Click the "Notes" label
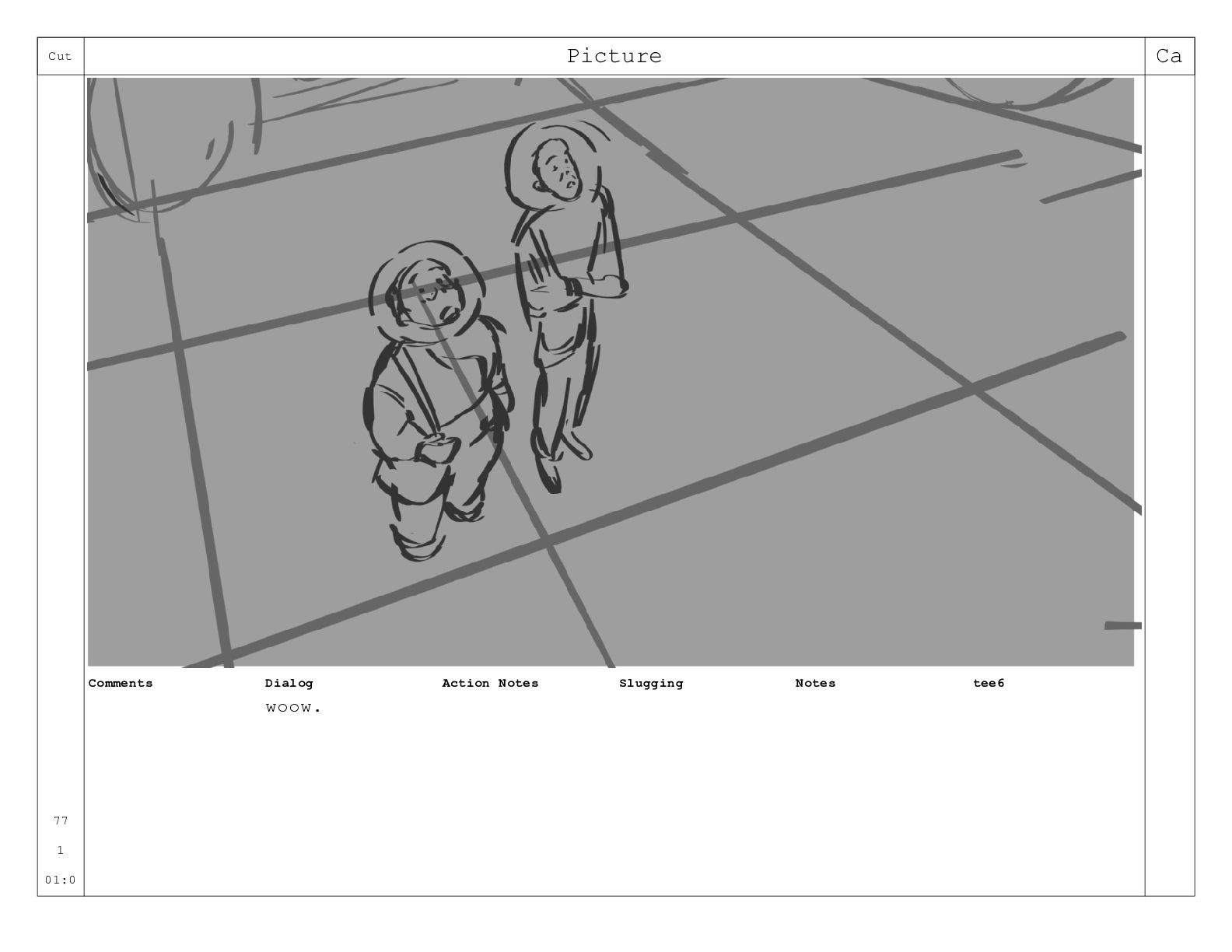This screenshot has width=1232, height=952. tap(815, 683)
